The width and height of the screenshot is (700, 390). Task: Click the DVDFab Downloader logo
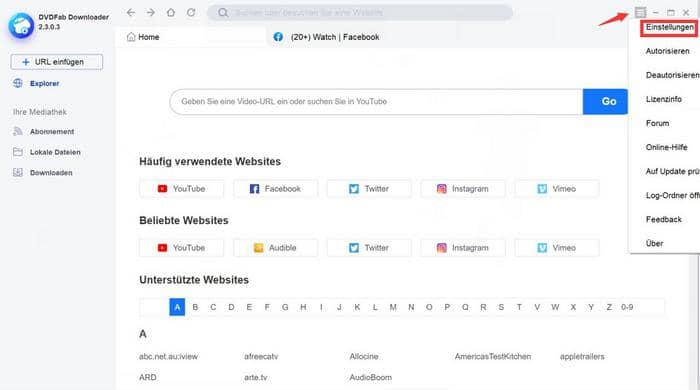point(21,26)
